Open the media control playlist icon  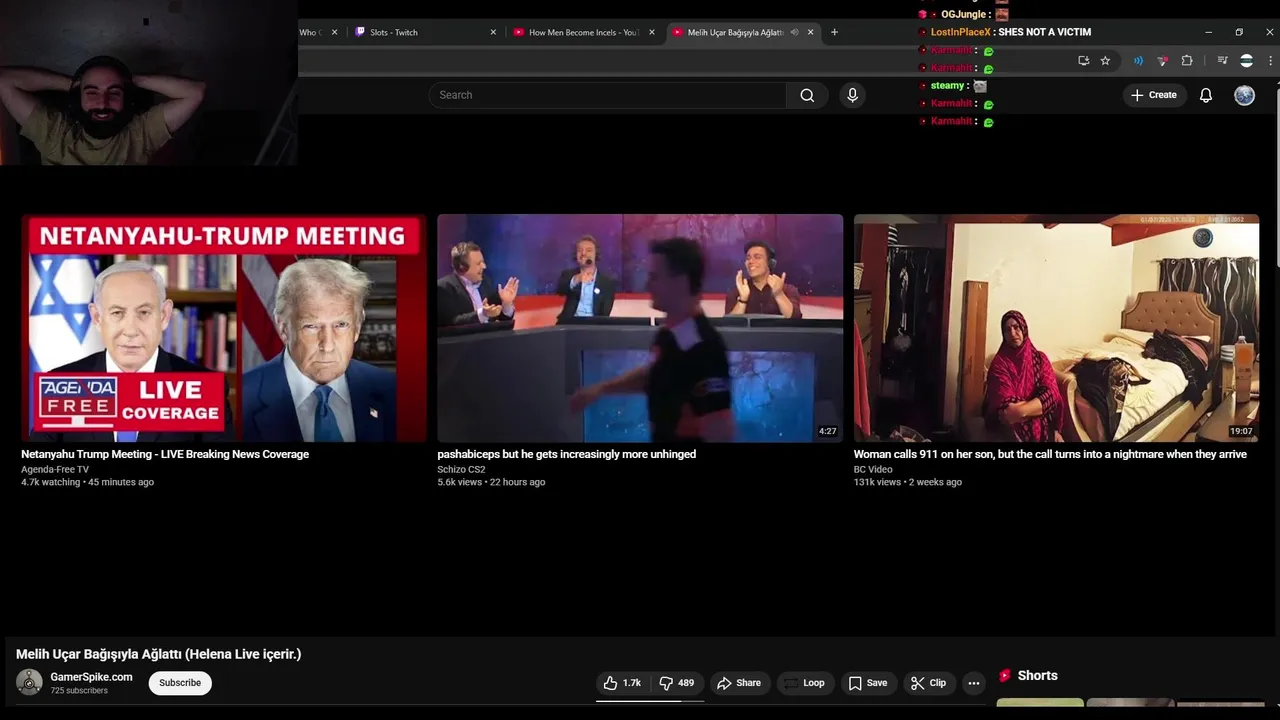(1222, 61)
